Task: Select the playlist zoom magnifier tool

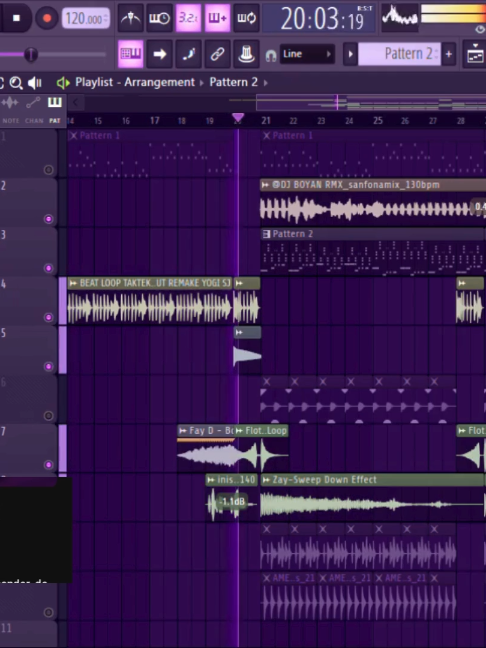Action: [x=16, y=83]
